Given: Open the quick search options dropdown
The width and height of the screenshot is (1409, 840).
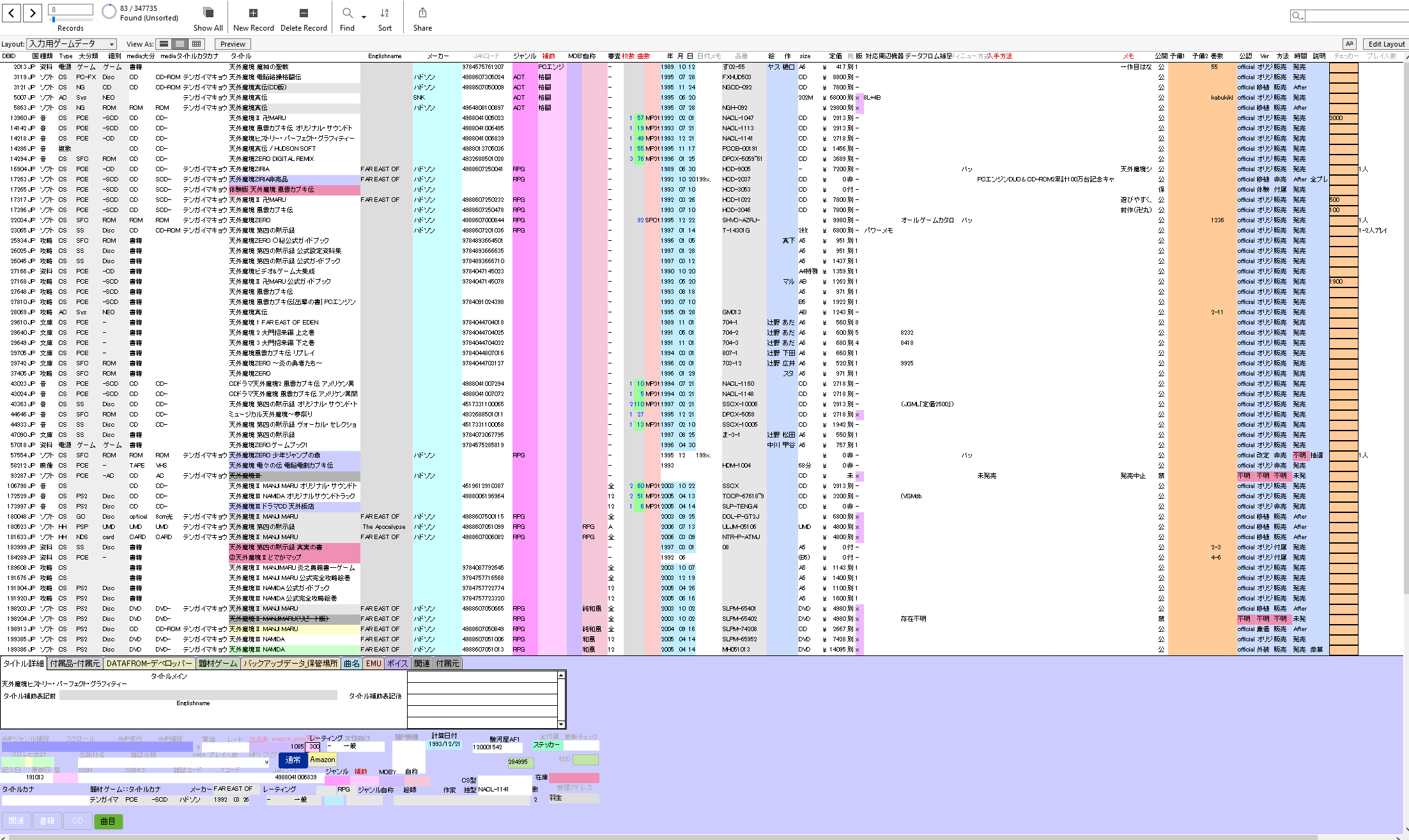Looking at the screenshot, I should (1297, 16).
